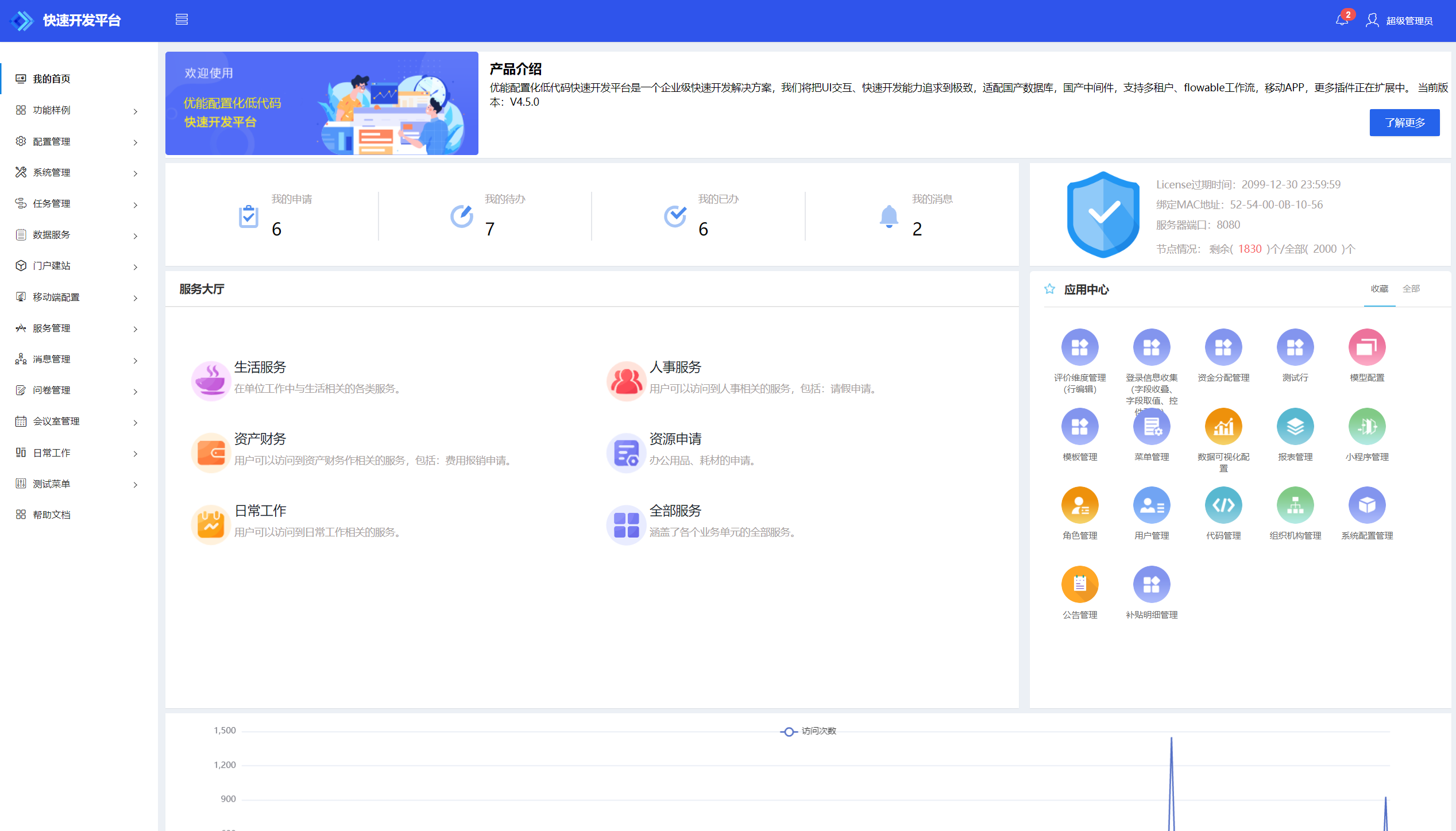Image resolution: width=1456 pixels, height=831 pixels.
Task: Click the 全部服务 grid icon
Action: (626, 524)
